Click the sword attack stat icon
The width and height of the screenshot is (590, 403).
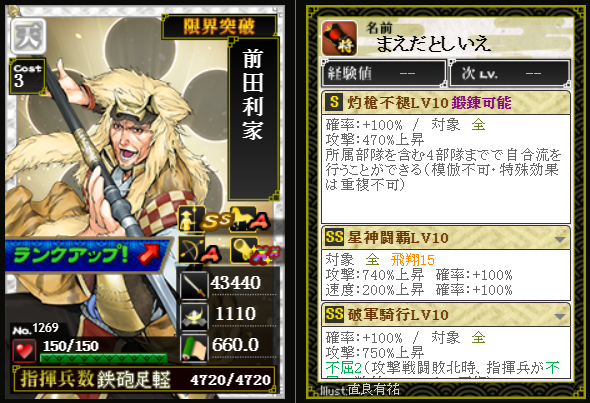193,286
